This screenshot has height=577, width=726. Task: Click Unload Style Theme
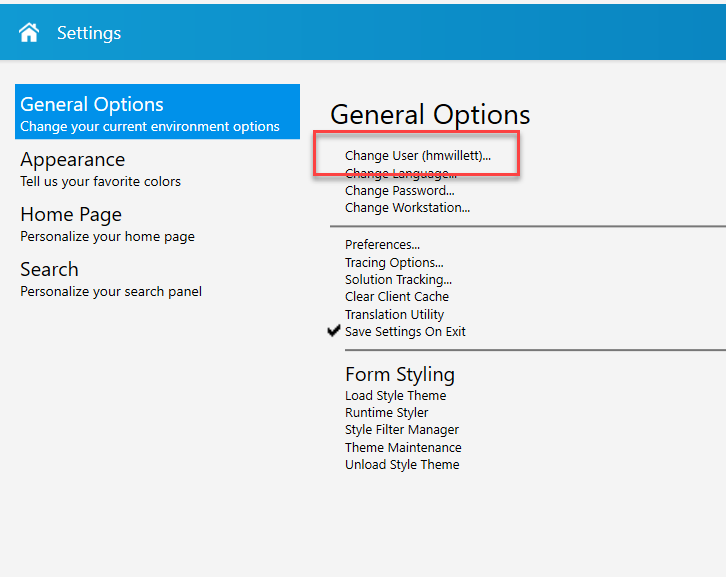[402, 464]
